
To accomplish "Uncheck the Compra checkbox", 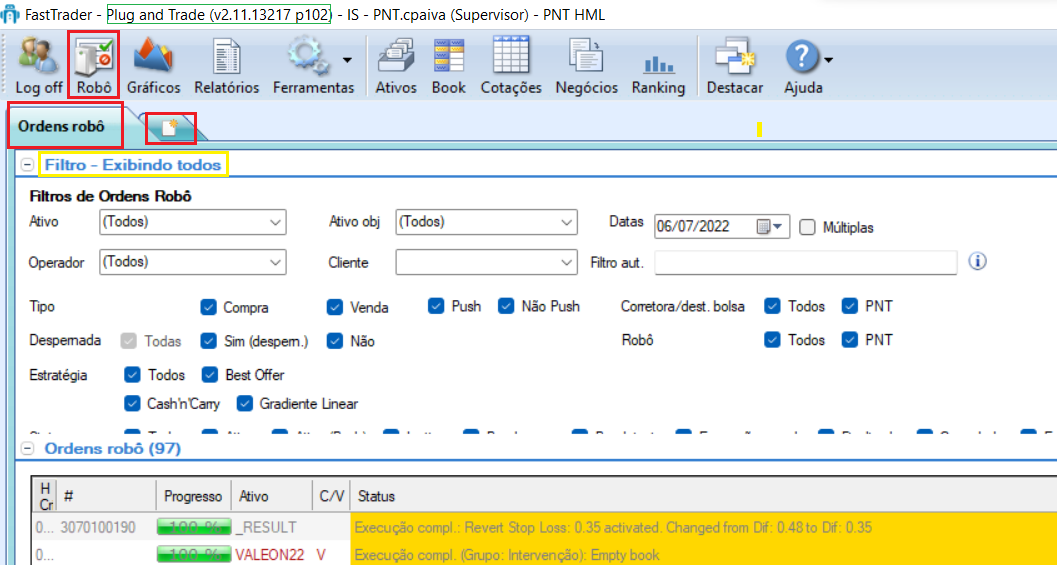I will (209, 307).
